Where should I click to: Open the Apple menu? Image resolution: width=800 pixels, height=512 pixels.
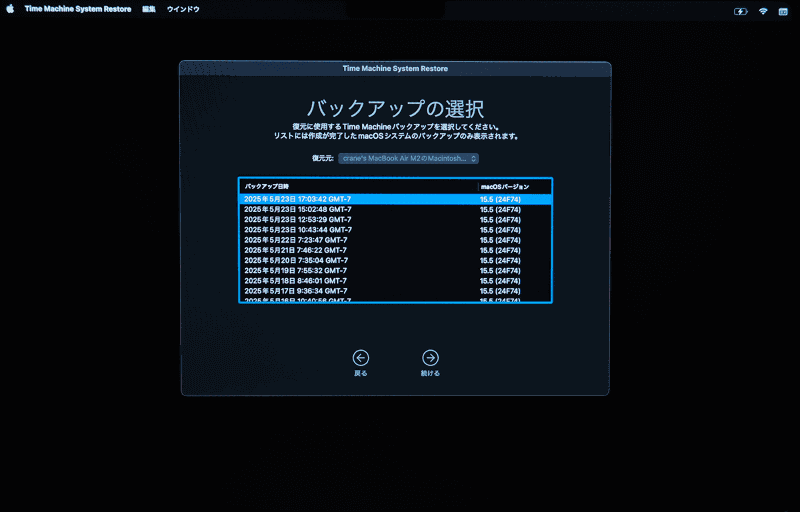point(10,9)
